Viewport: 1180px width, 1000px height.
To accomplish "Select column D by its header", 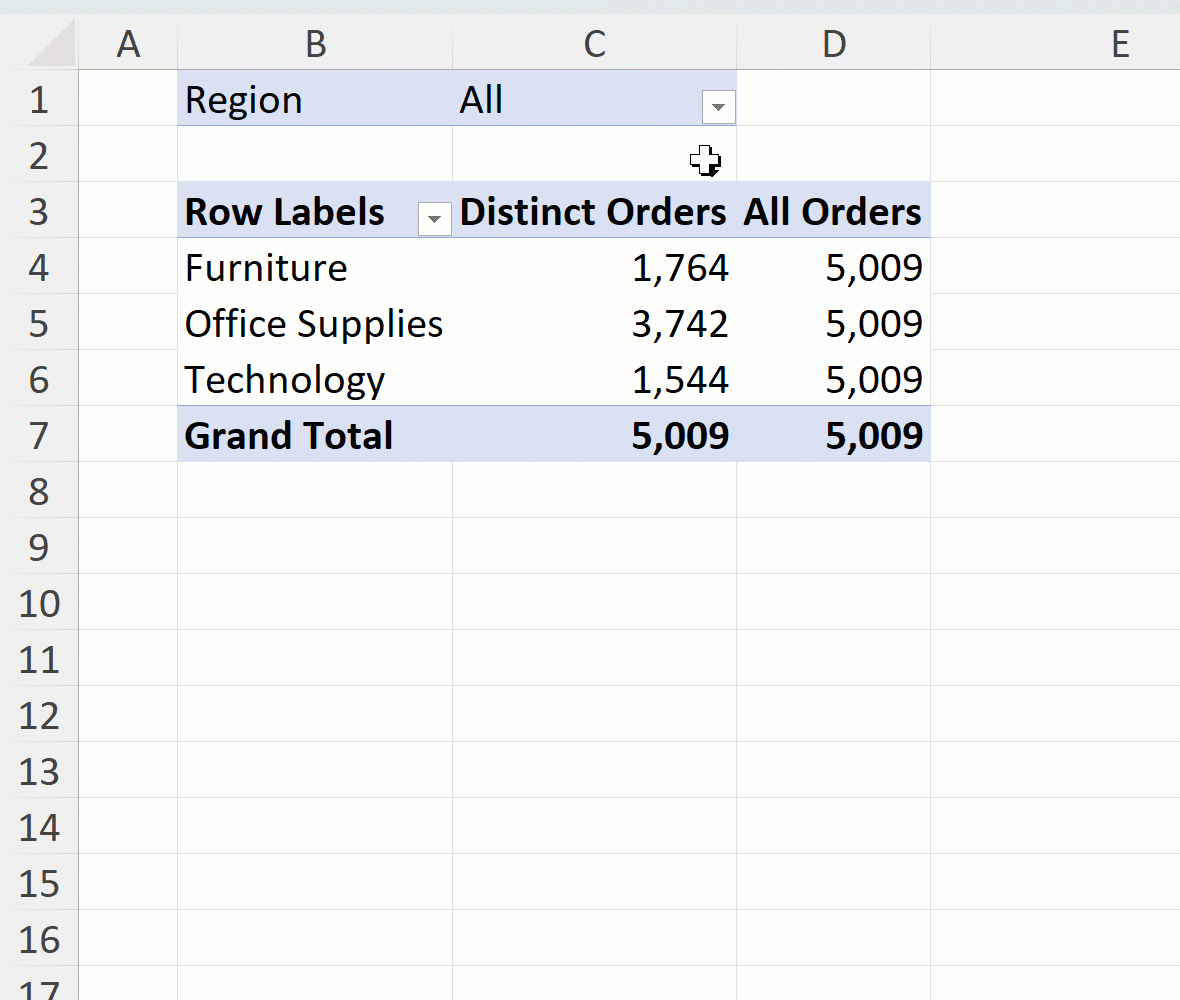I will [833, 43].
